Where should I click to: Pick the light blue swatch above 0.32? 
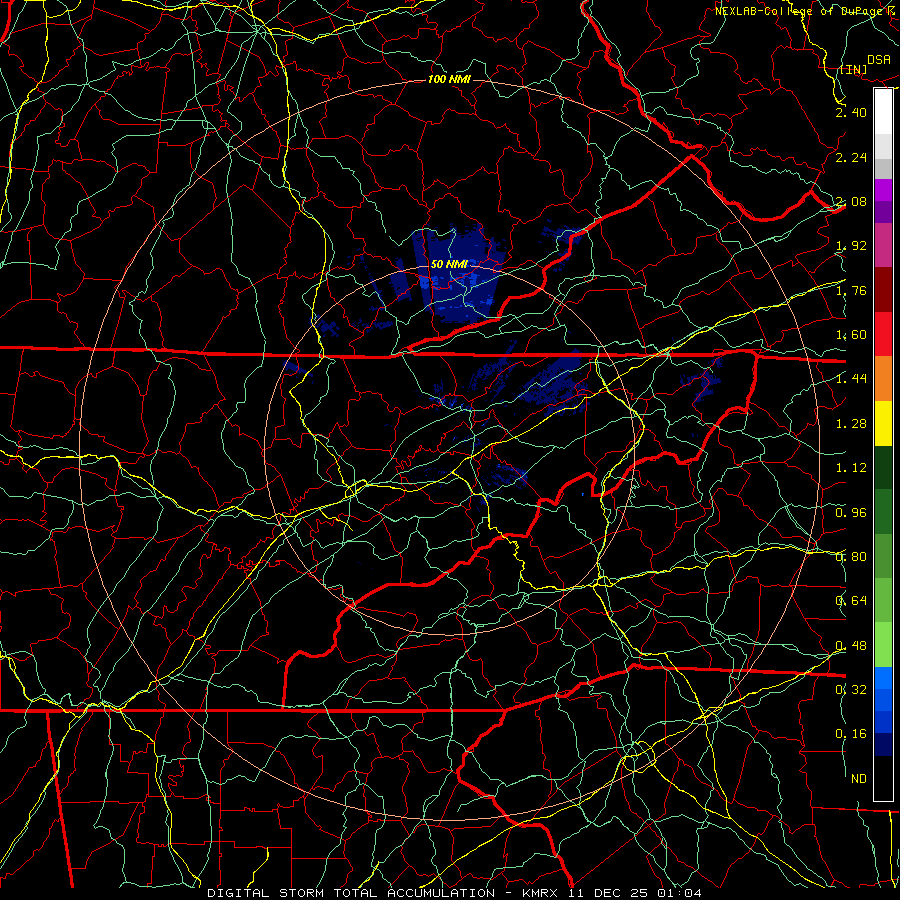[x=883, y=678]
